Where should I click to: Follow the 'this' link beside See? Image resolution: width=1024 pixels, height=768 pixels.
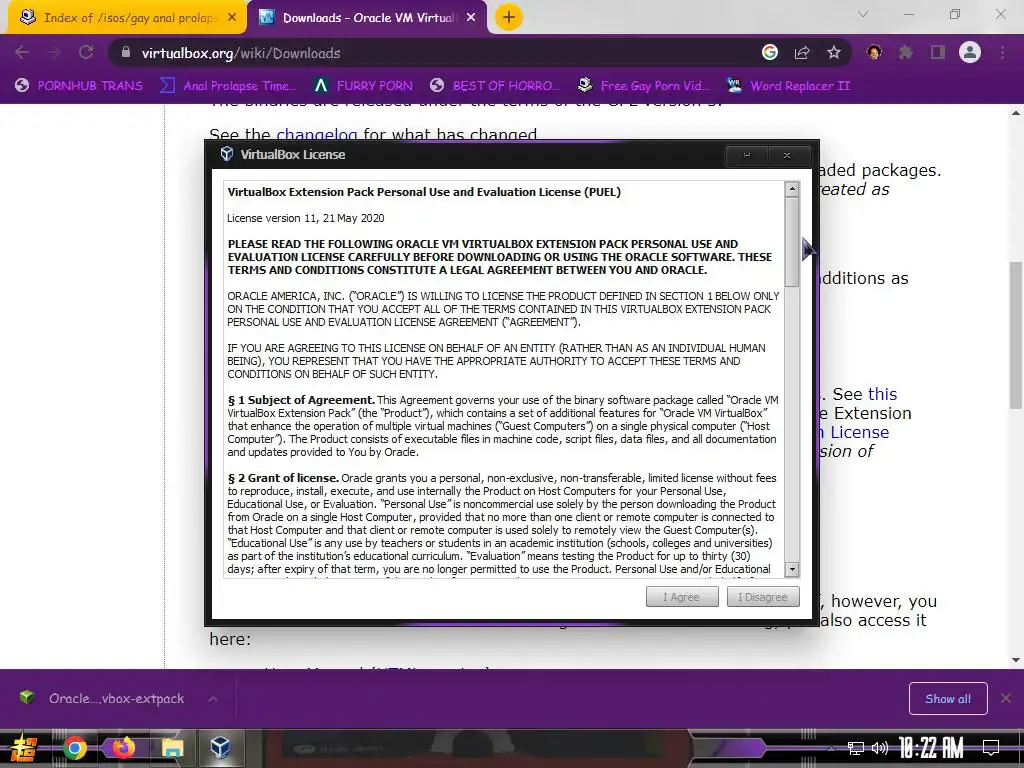click(x=882, y=394)
